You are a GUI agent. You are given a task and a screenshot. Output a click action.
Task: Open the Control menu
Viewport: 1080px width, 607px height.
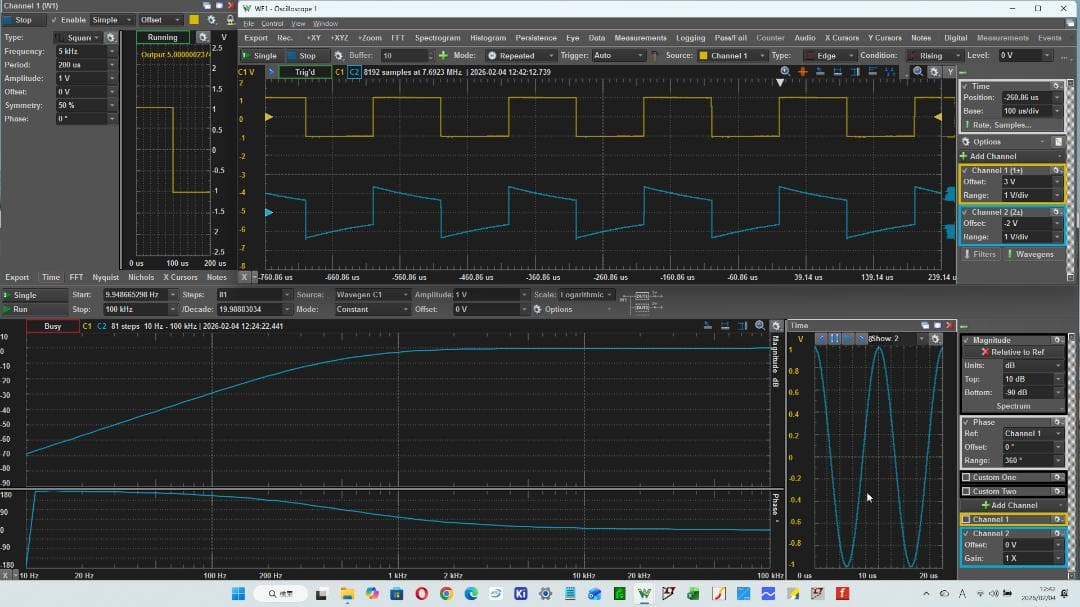pos(272,23)
